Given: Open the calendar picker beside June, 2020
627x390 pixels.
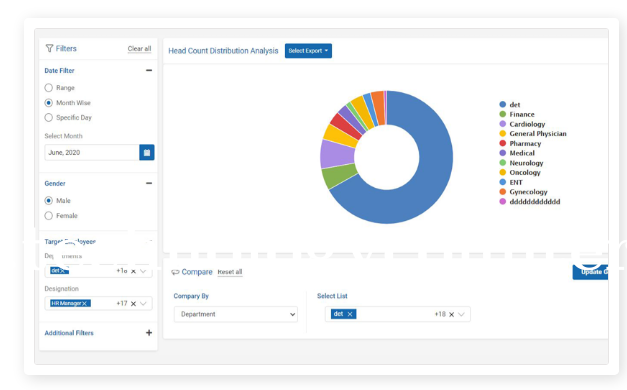Looking at the screenshot, I should point(147,152).
